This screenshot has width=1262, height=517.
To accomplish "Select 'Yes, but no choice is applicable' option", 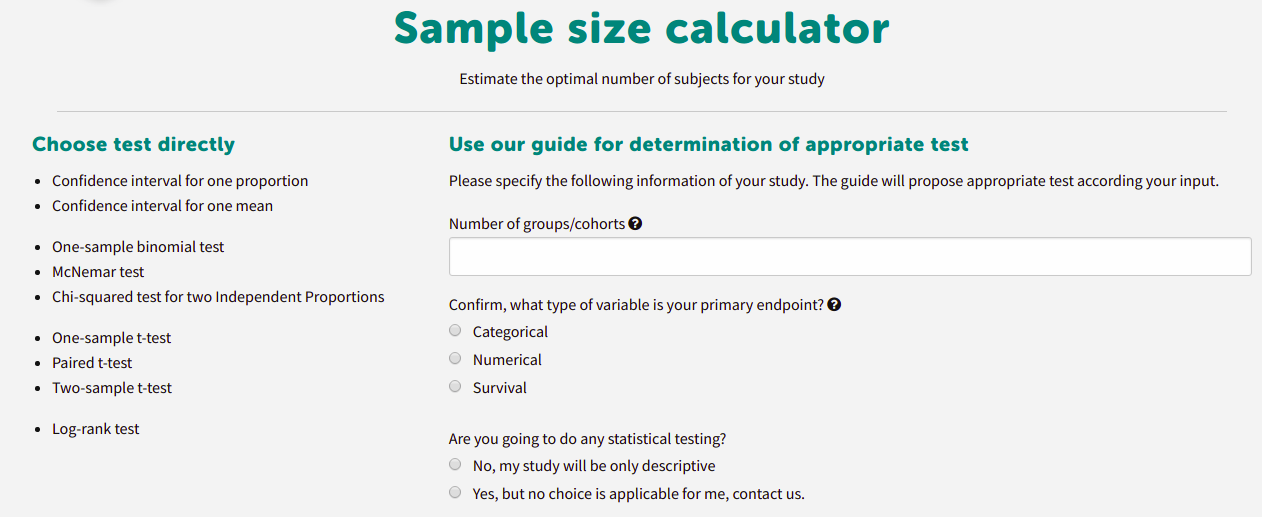I will coord(455,493).
